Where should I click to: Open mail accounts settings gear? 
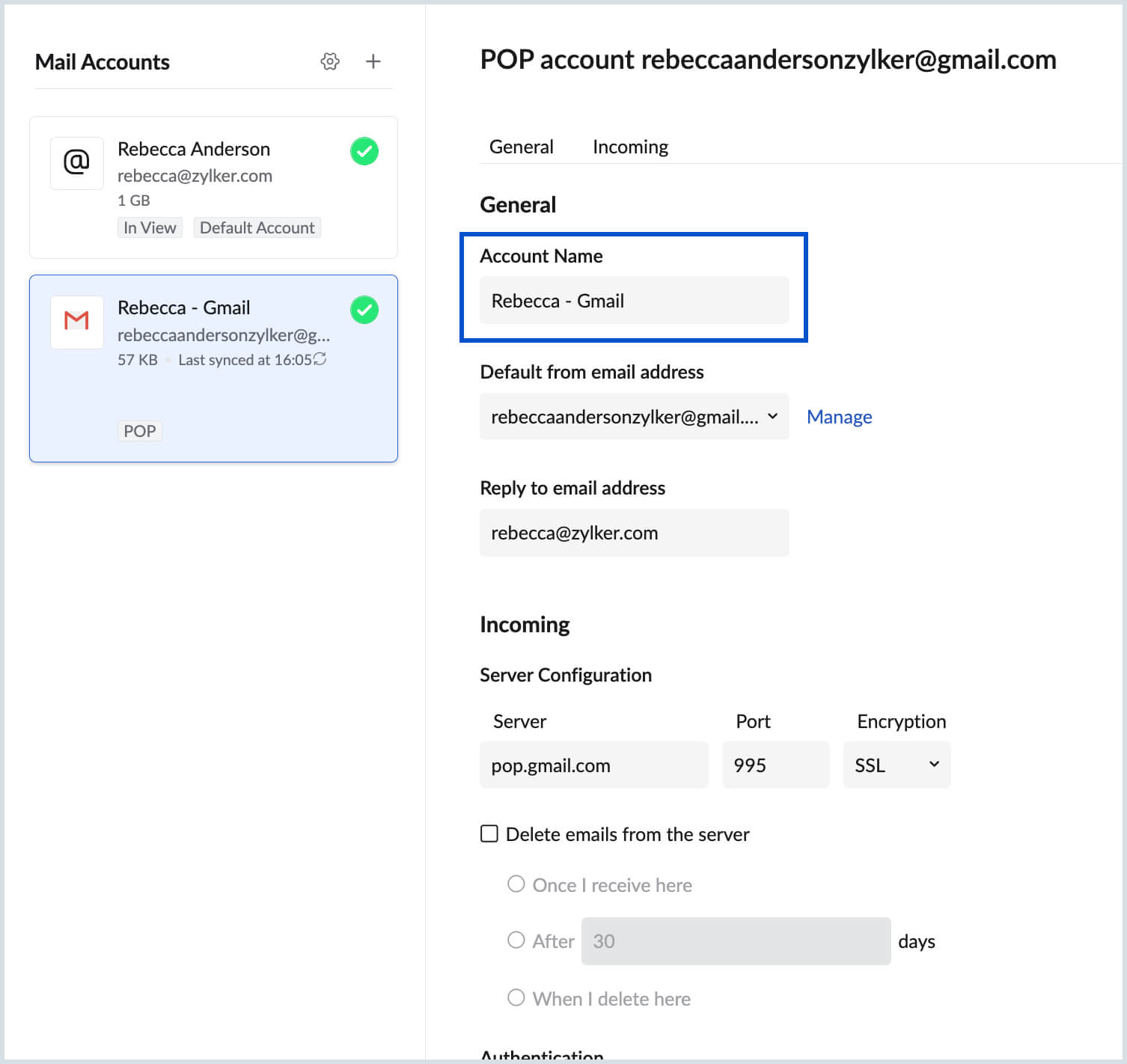pos(330,61)
